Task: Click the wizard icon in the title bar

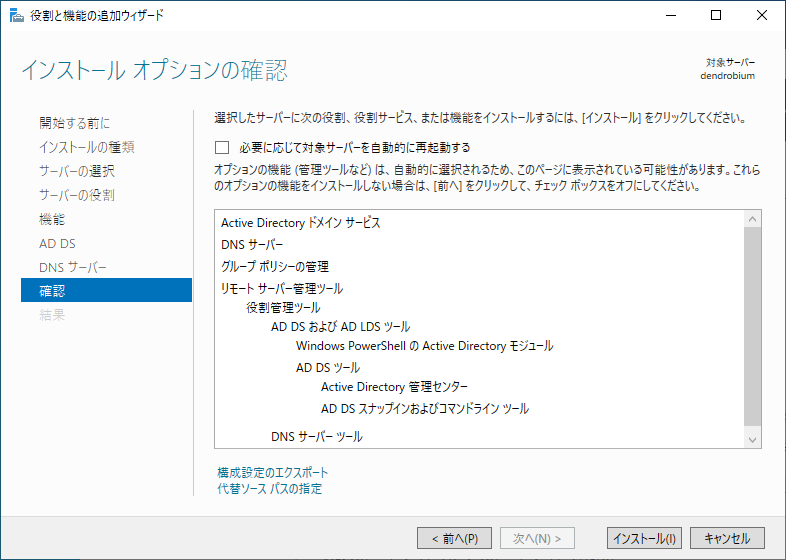Action: pos(17,16)
